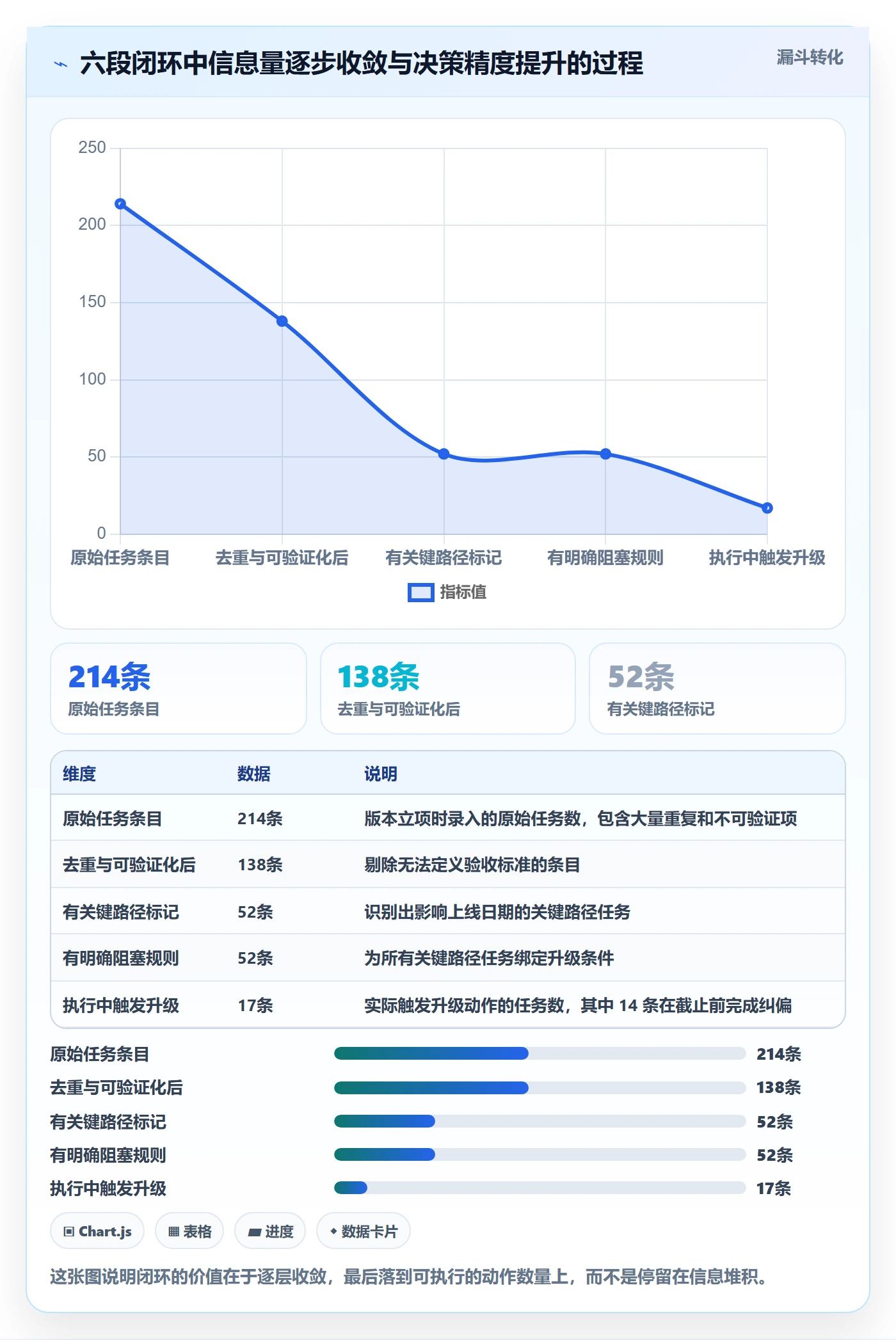Click the 17条 value beside the progress bar
This screenshot has height=1340, width=896.
(774, 1188)
